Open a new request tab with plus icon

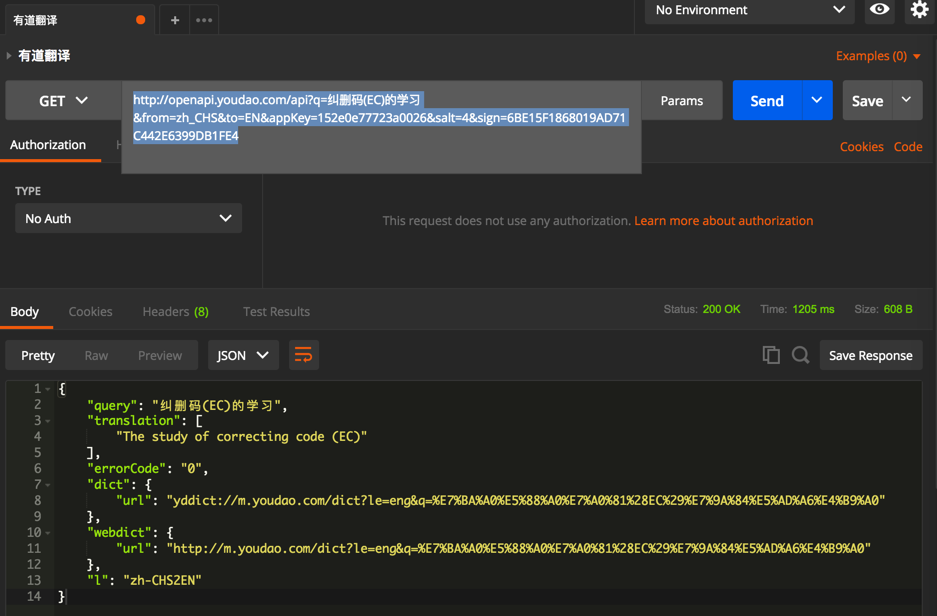[x=175, y=20]
